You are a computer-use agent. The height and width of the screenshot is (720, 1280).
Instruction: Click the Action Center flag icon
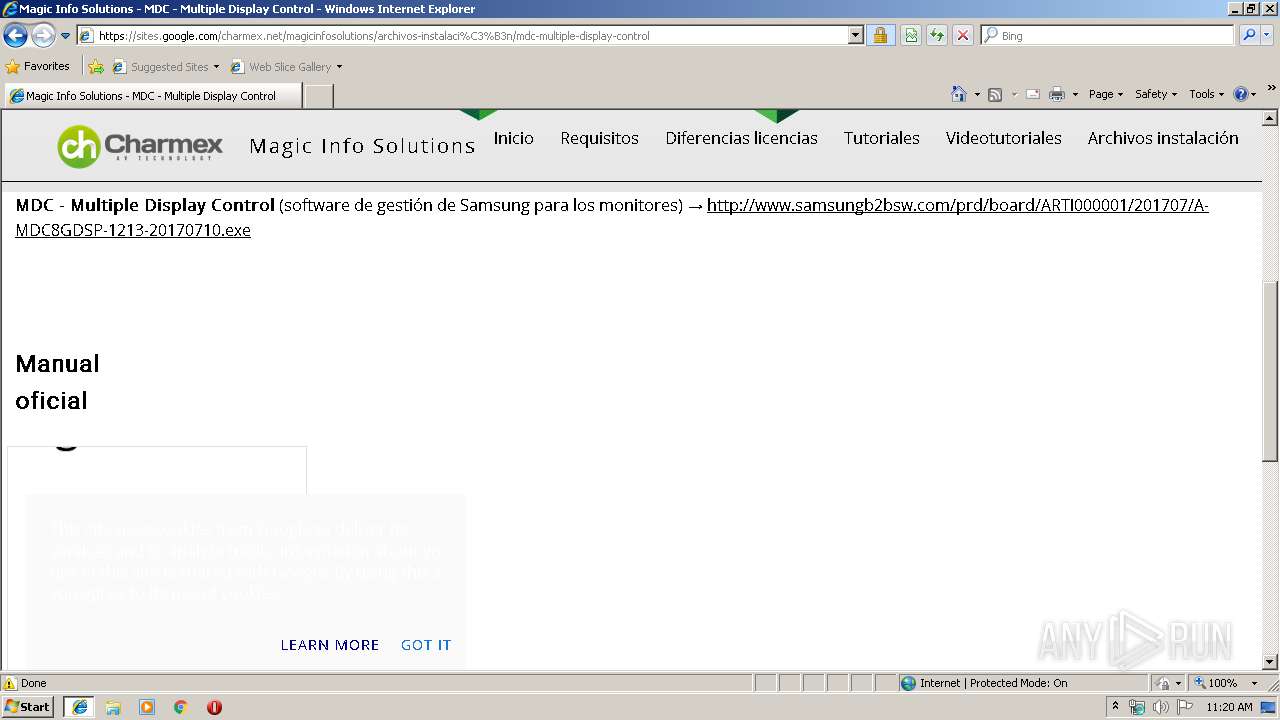click(1185, 707)
